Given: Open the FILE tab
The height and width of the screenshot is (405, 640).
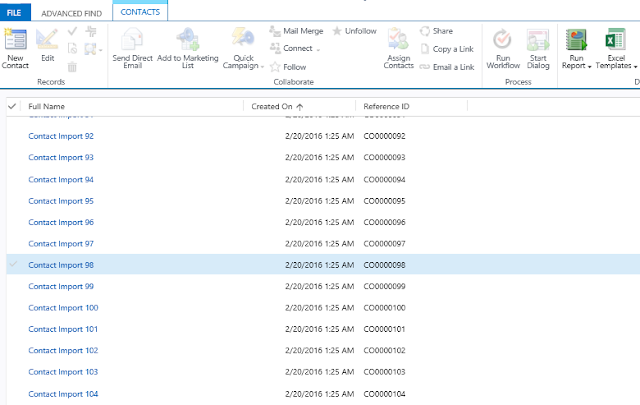Looking at the screenshot, I should (15, 13).
